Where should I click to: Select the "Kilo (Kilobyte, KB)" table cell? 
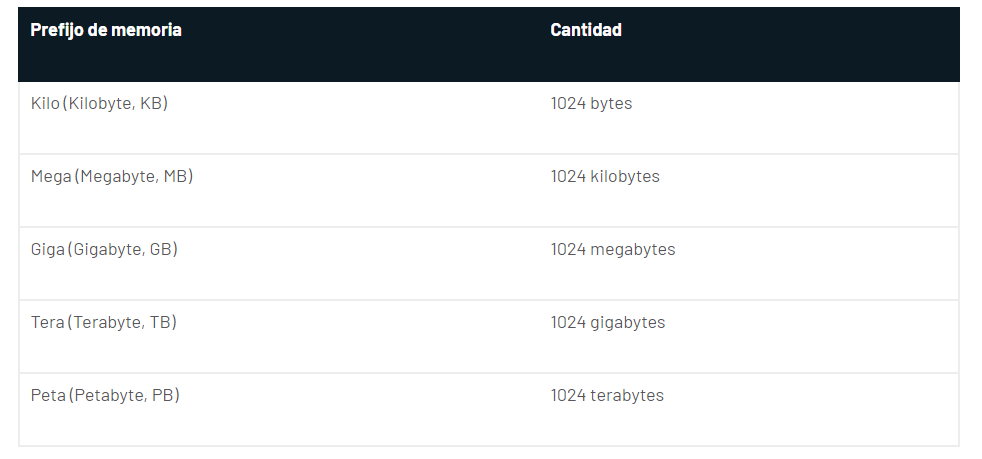99,103
